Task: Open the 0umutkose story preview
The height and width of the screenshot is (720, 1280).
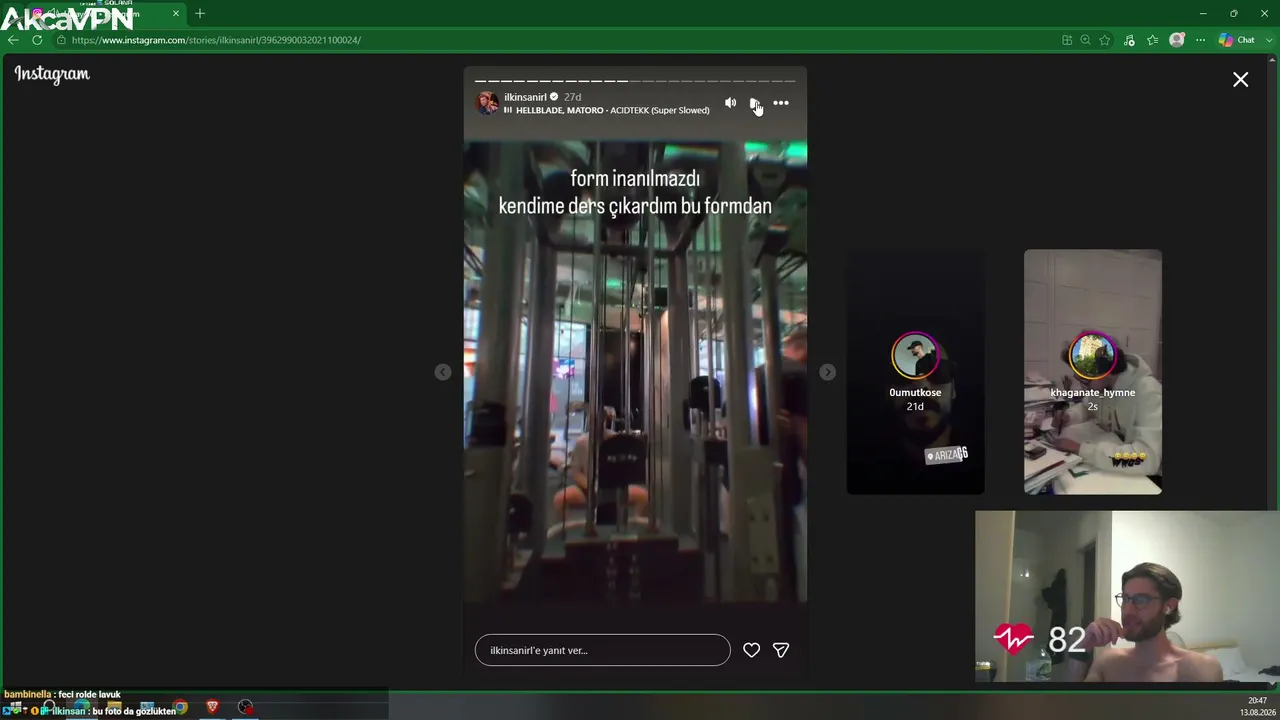Action: [x=915, y=372]
